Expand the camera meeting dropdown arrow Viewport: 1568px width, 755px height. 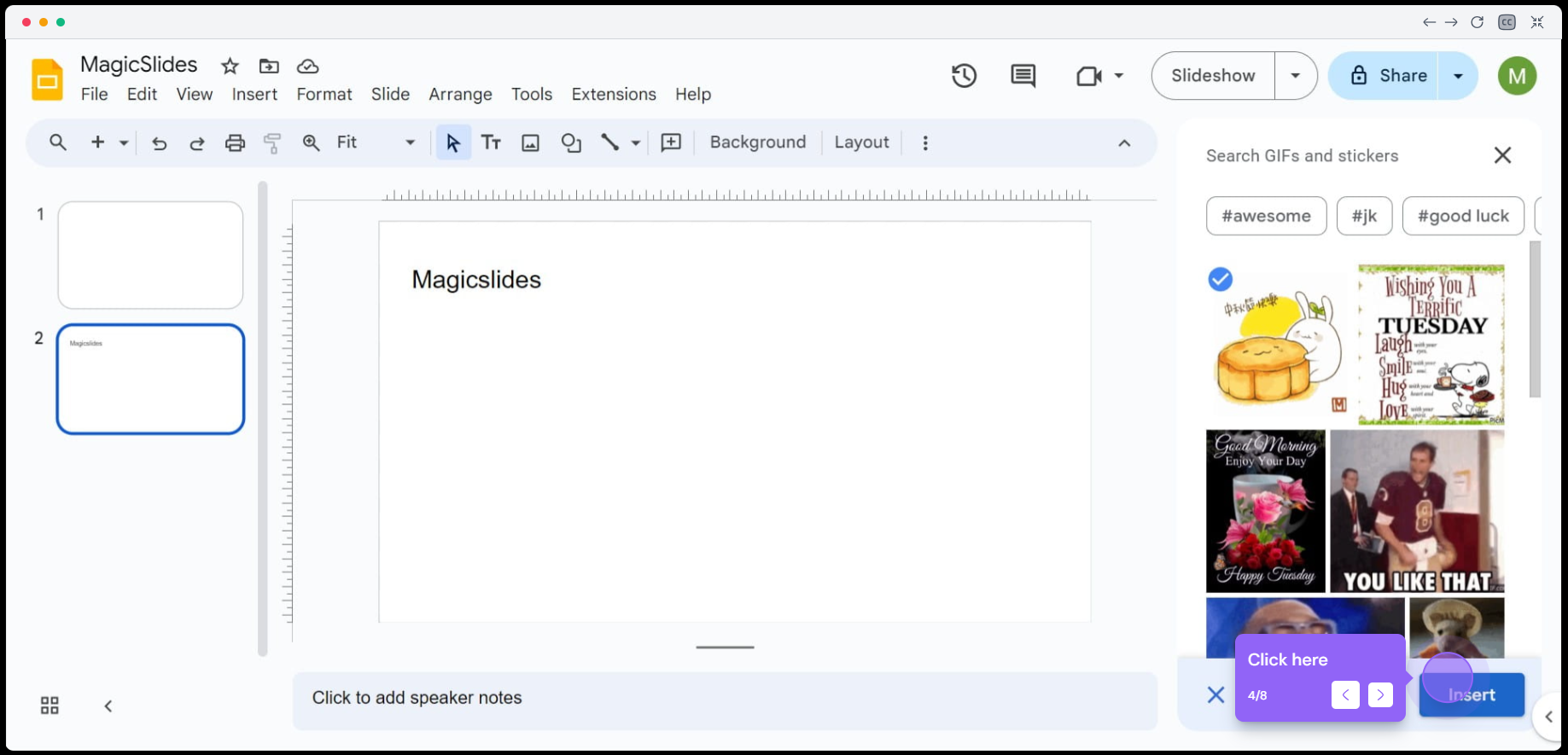tap(1118, 76)
